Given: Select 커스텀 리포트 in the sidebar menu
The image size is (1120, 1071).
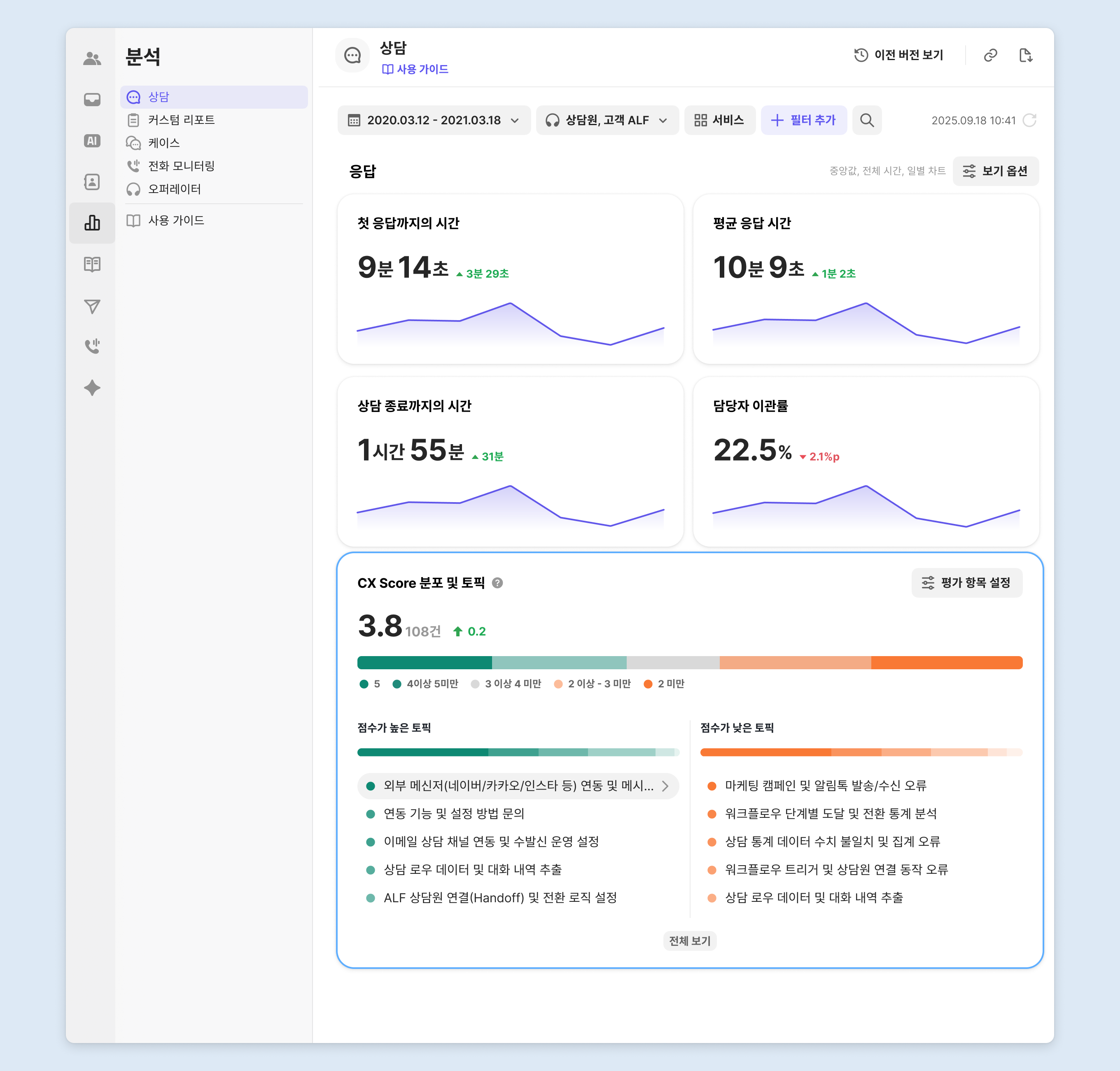Looking at the screenshot, I should [x=181, y=120].
